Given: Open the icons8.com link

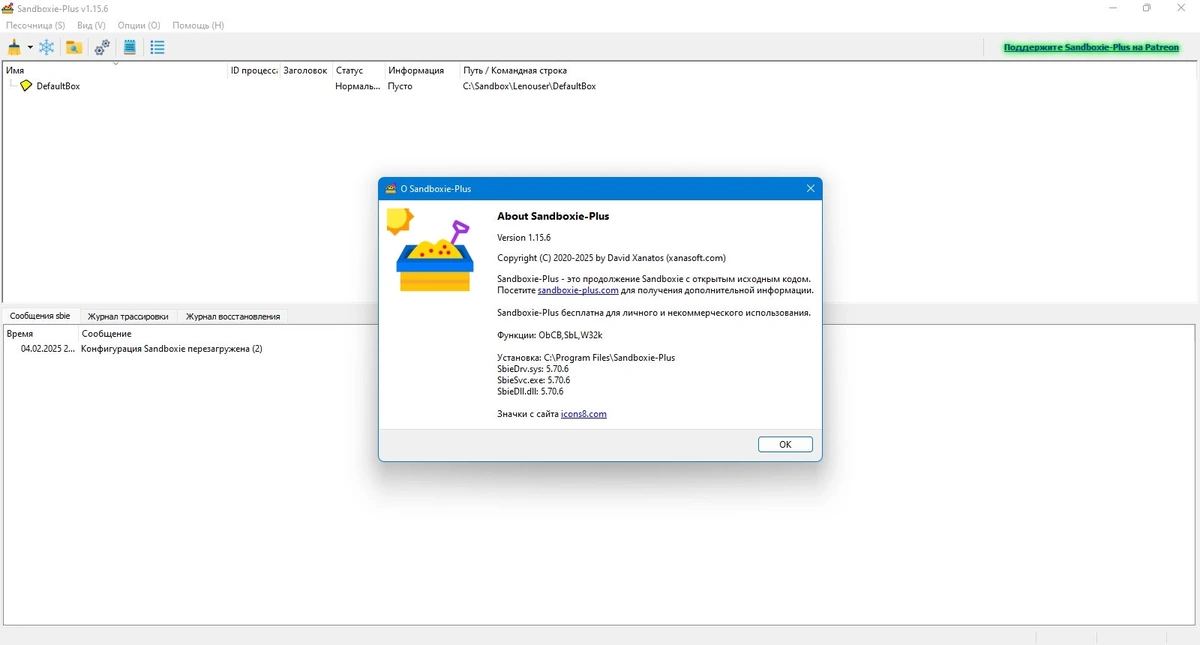Looking at the screenshot, I should point(584,414).
